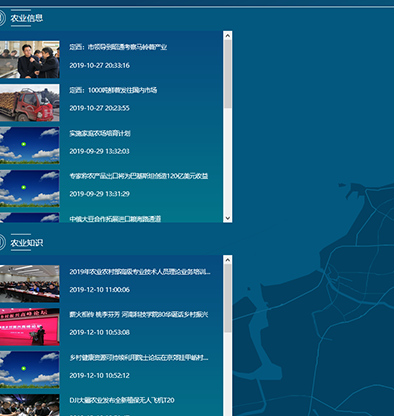The image size is (394, 416).
Task: Open the news headline dated 2019-10-27 20:33:16
Action: click(118, 47)
